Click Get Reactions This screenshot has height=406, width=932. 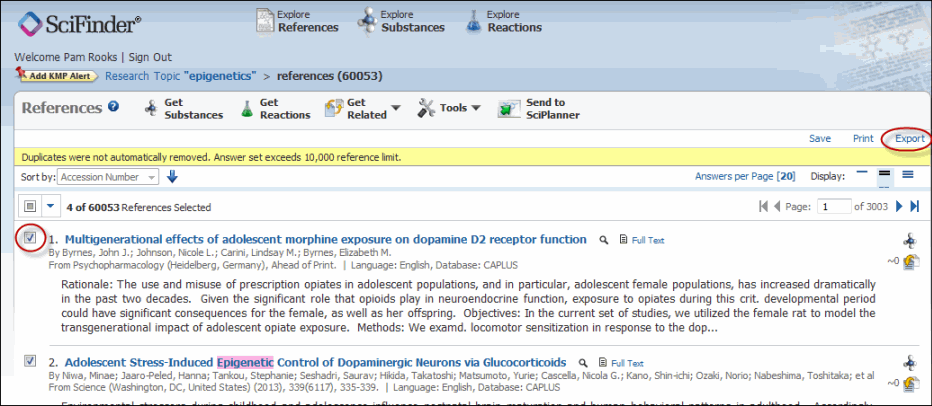275,109
